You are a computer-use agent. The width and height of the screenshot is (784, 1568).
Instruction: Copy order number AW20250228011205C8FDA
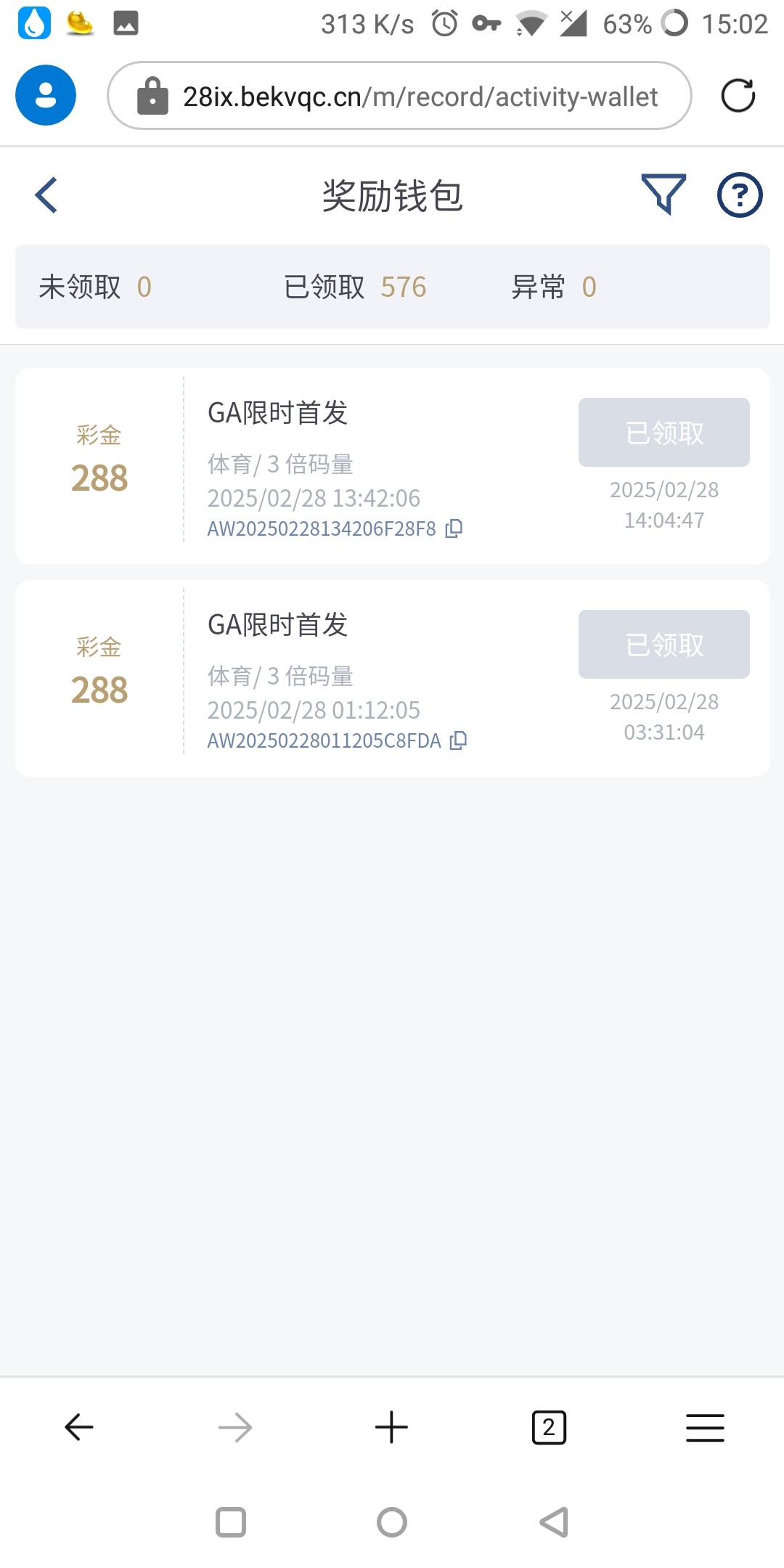(458, 740)
